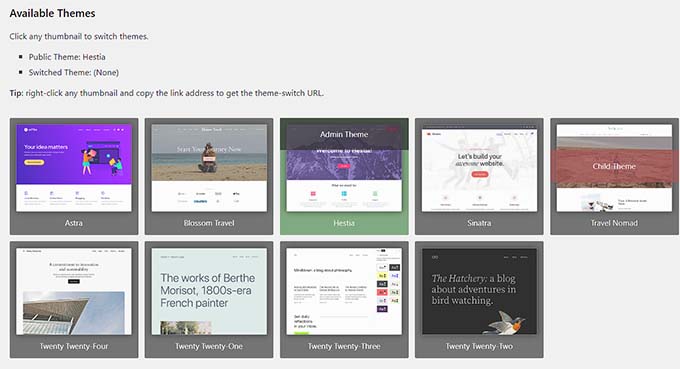The image size is (680, 369).
Task: Switch to the Astra theme thumbnail
Action: click(74, 168)
